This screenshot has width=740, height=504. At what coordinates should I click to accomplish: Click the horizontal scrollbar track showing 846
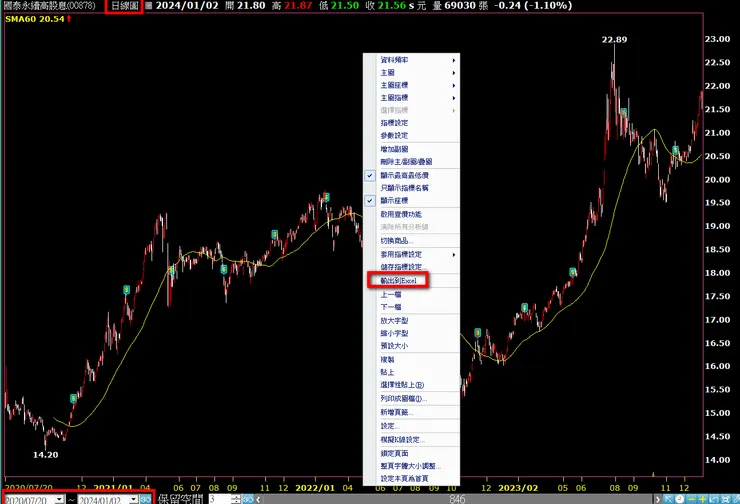[457, 499]
